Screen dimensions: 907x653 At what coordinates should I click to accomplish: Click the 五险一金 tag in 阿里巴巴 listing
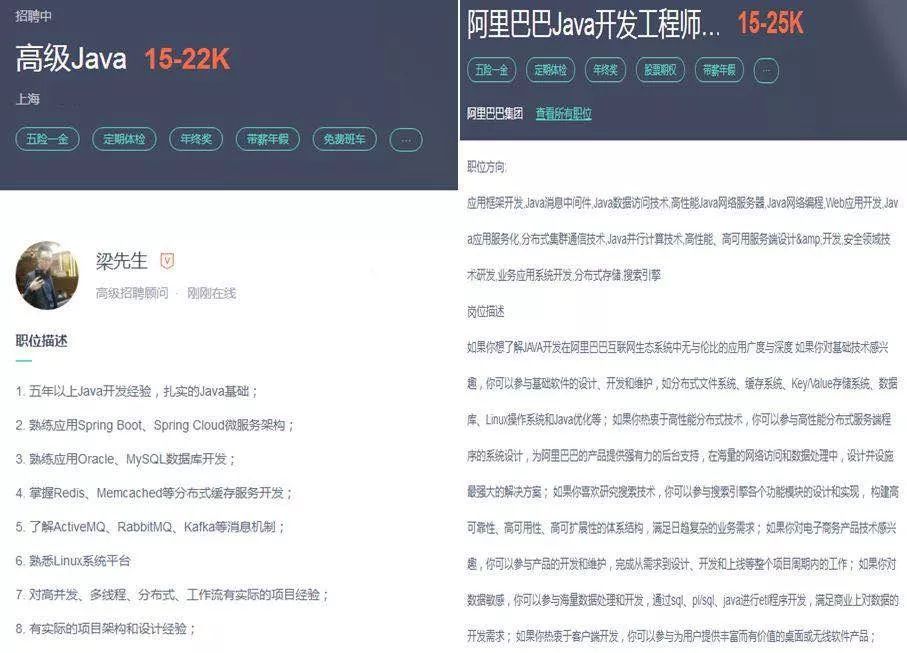coord(492,70)
